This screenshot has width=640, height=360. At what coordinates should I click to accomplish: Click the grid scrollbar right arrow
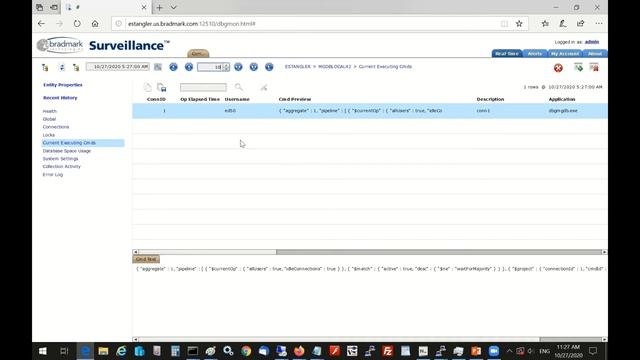point(604,252)
